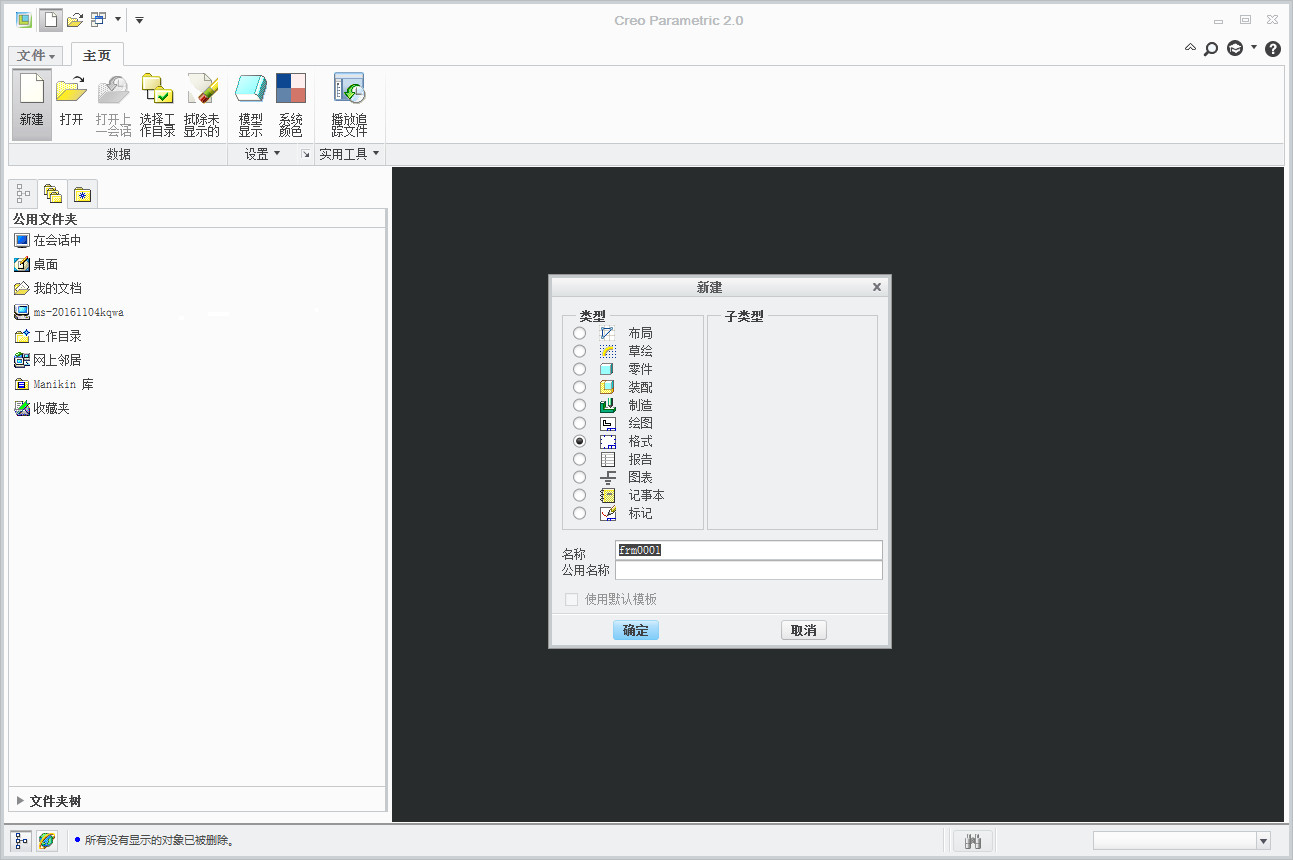This screenshot has width=1293, height=860.
Task: Click Play Trail File (播放追踪文件) icon
Action: [349, 104]
